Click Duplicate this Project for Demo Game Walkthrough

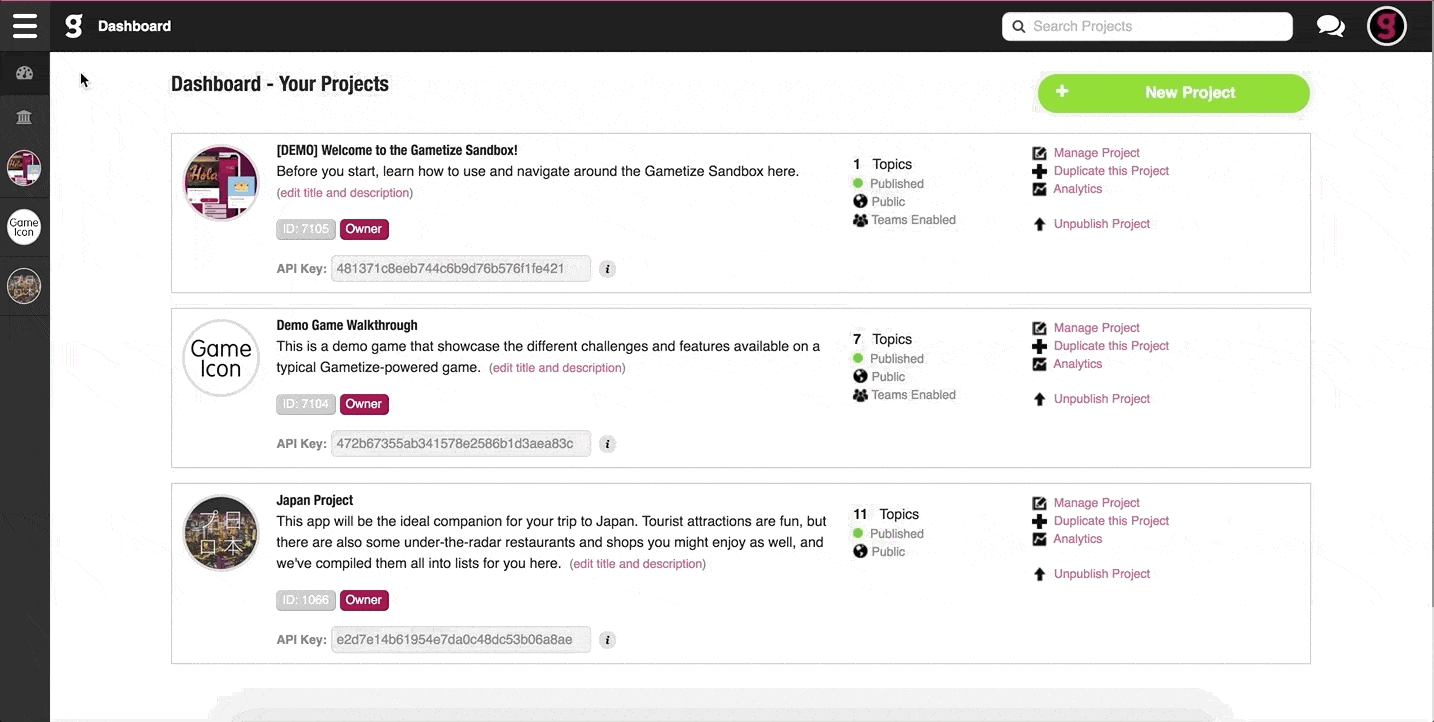1111,346
